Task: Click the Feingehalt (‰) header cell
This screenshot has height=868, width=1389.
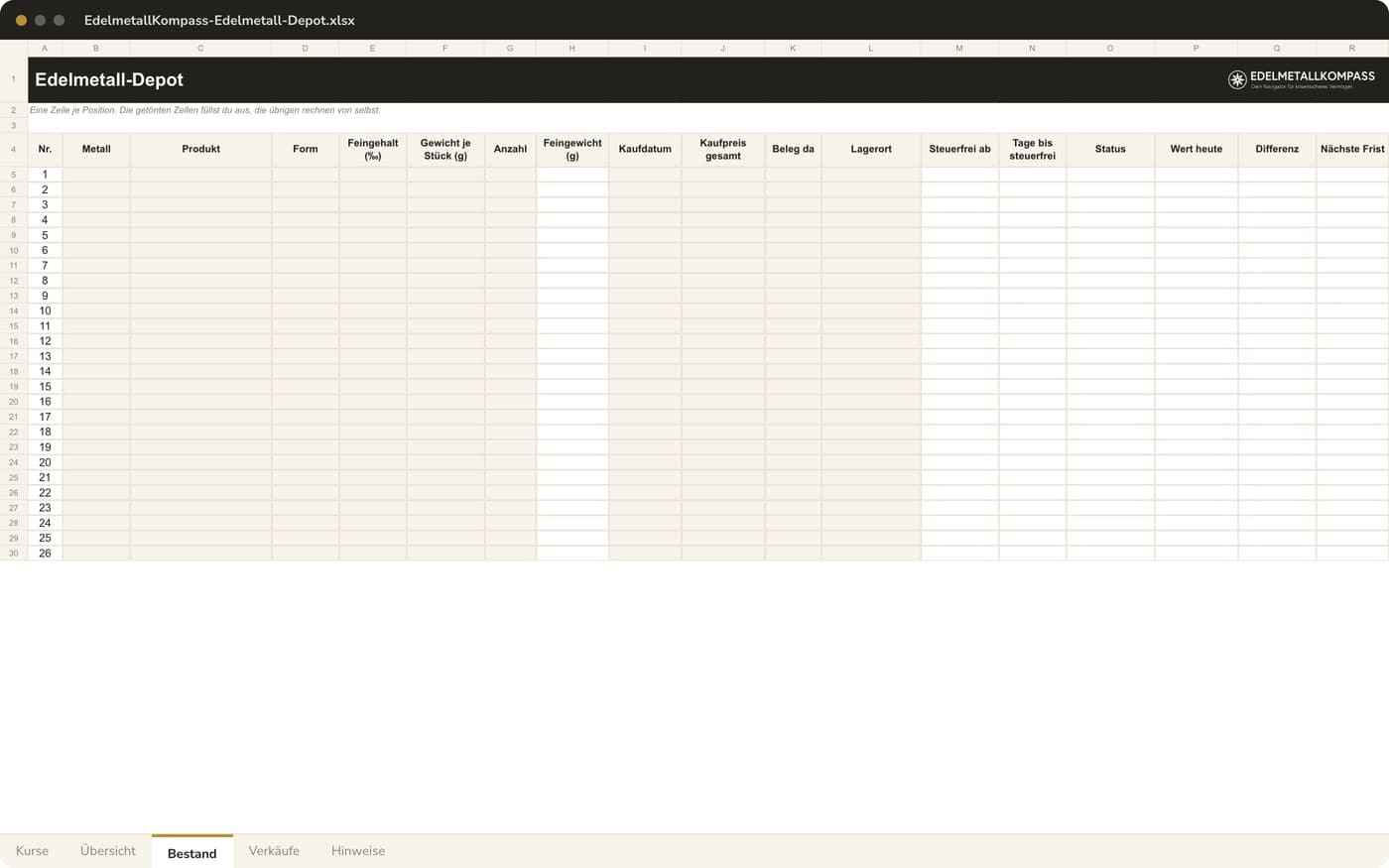Action: pos(373,149)
